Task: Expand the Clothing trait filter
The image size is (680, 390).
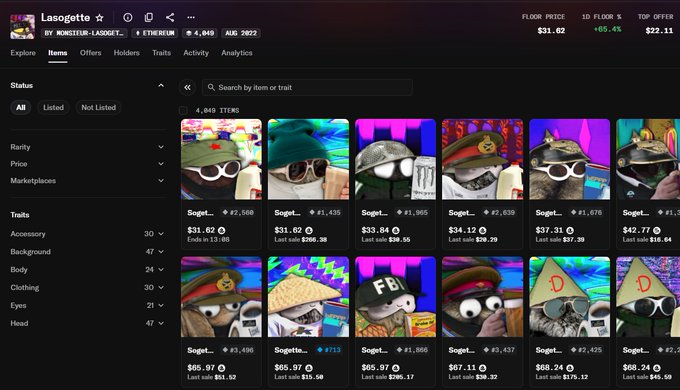Action: pyautogui.click(x=87, y=288)
